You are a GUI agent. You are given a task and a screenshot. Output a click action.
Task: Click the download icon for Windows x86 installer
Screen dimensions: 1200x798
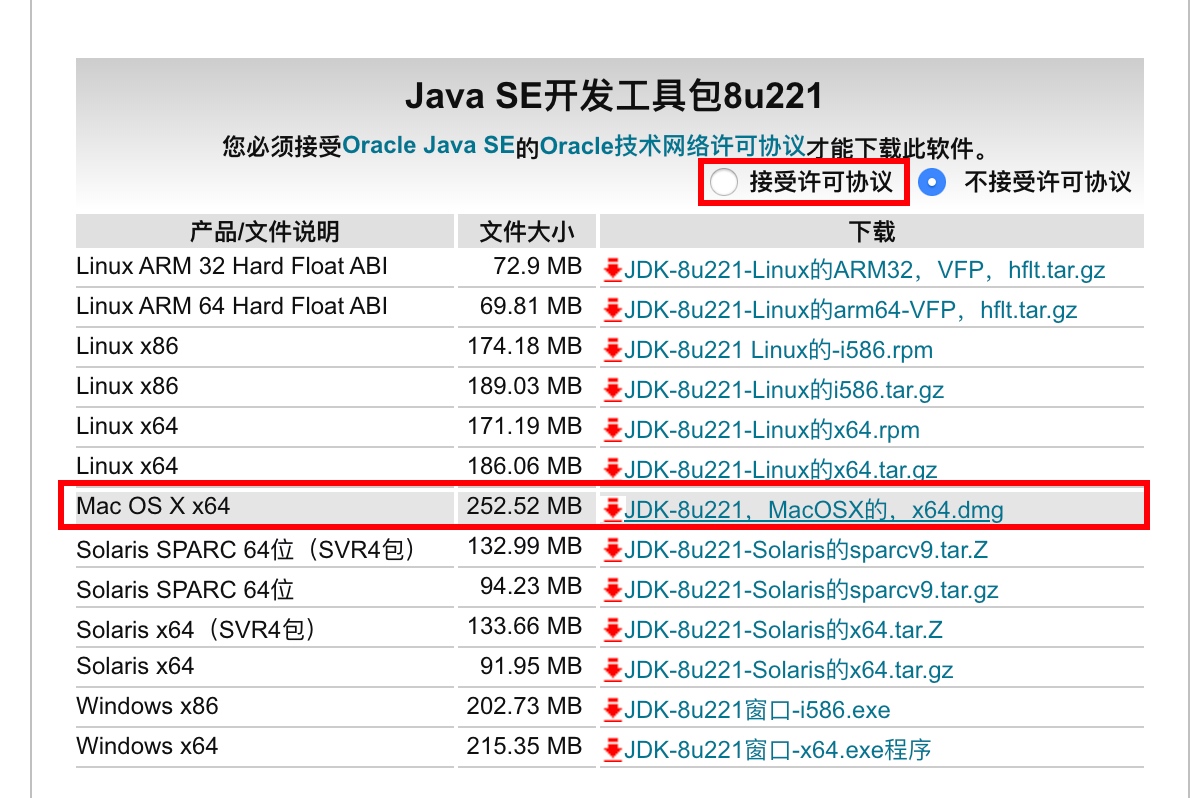pos(614,707)
